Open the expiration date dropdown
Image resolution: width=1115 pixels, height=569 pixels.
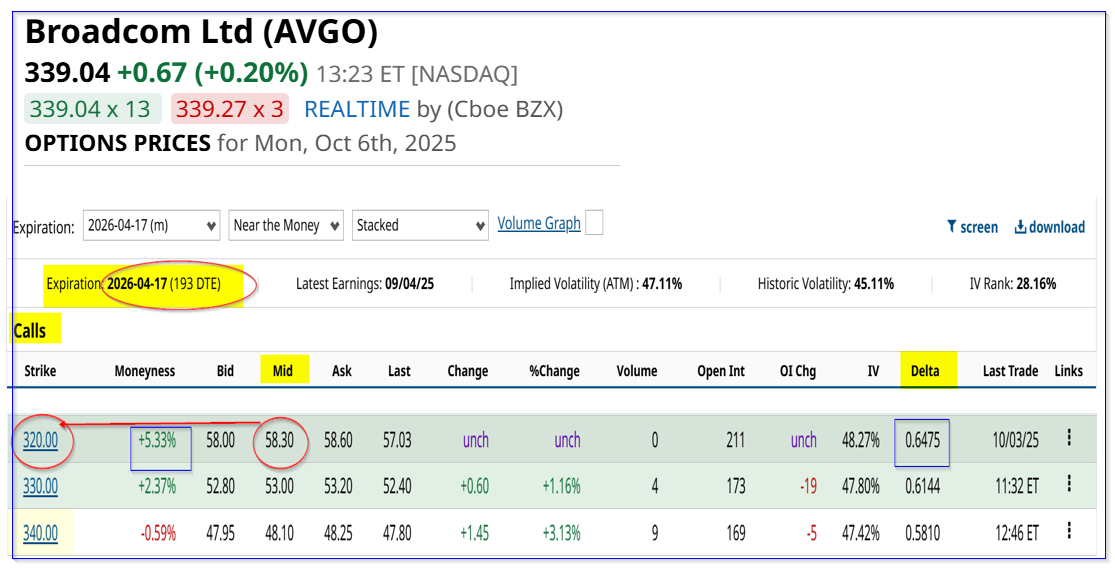coord(151,226)
